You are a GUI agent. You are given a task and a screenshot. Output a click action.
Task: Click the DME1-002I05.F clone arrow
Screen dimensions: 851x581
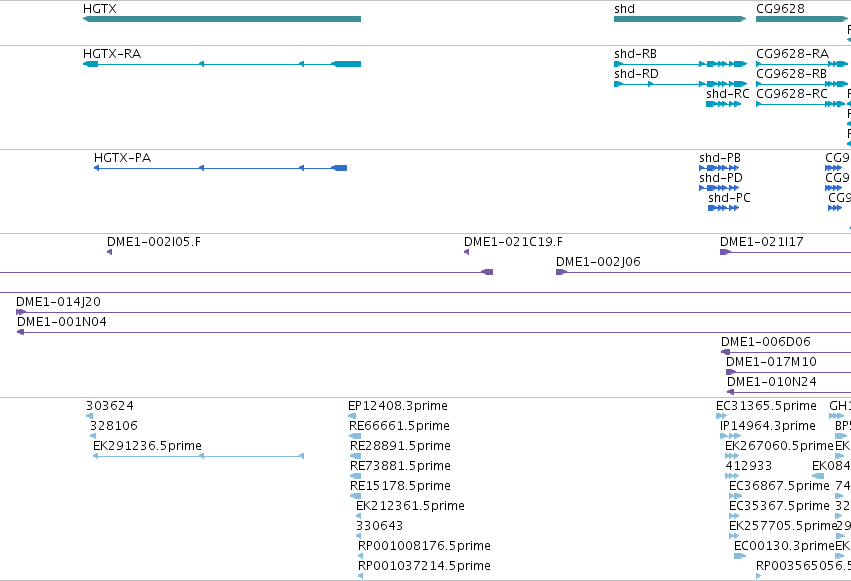coord(110,252)
